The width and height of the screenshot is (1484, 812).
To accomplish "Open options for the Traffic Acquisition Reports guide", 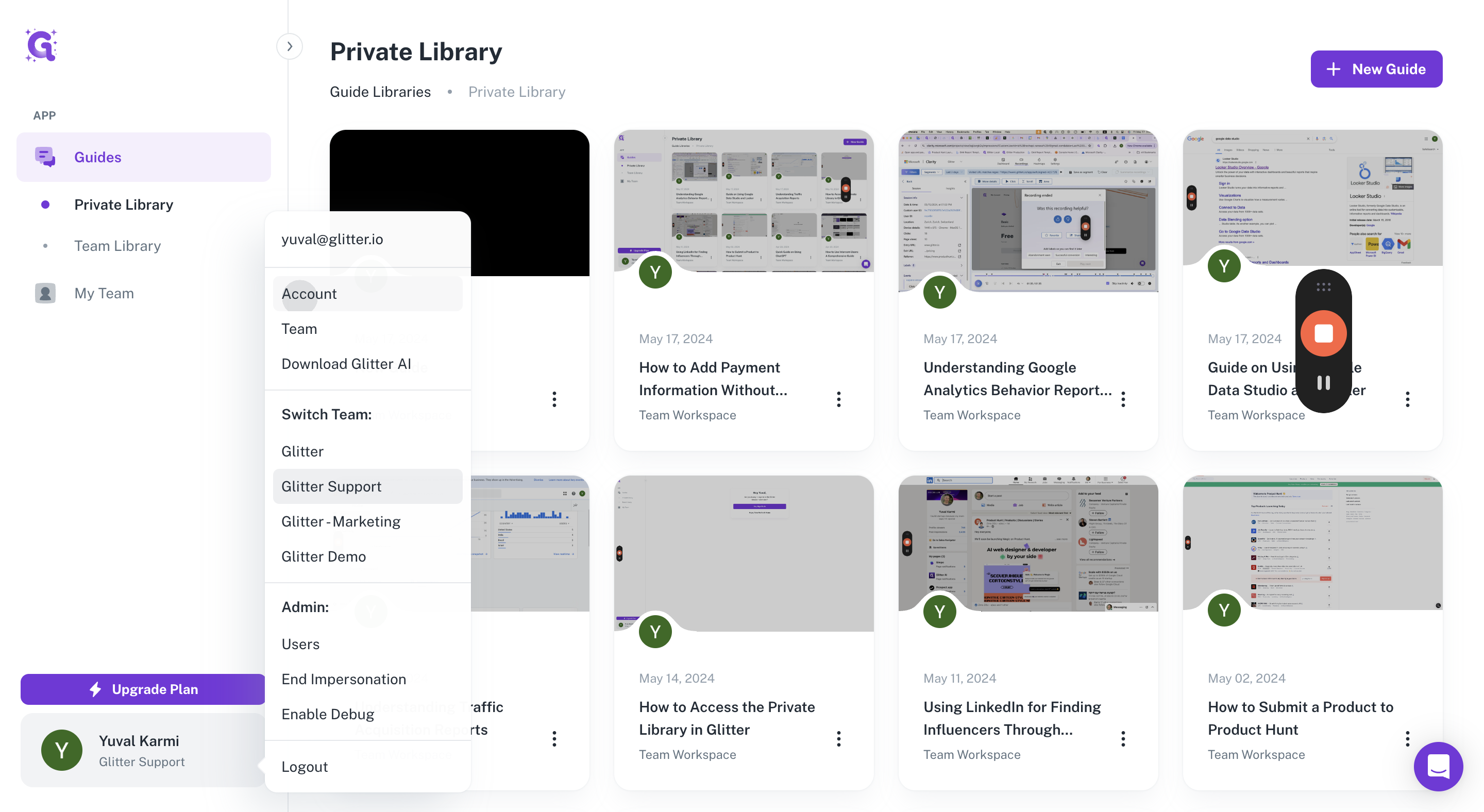I will [554, 739].
